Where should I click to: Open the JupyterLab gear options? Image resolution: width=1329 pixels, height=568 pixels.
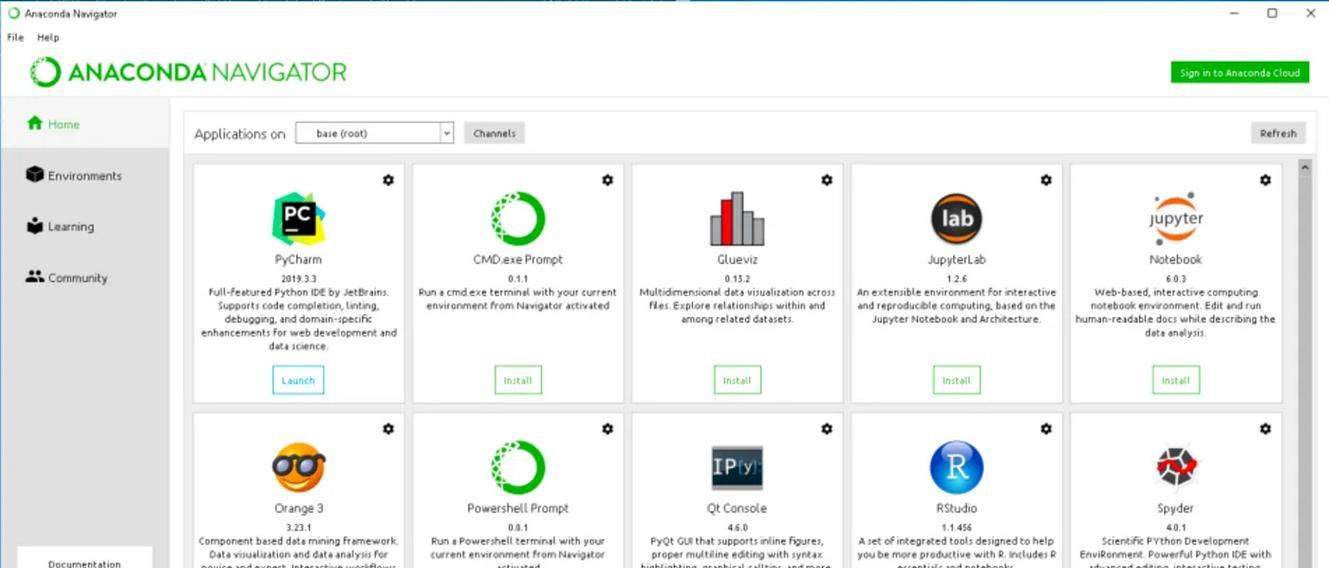[x=1045, y=180]
